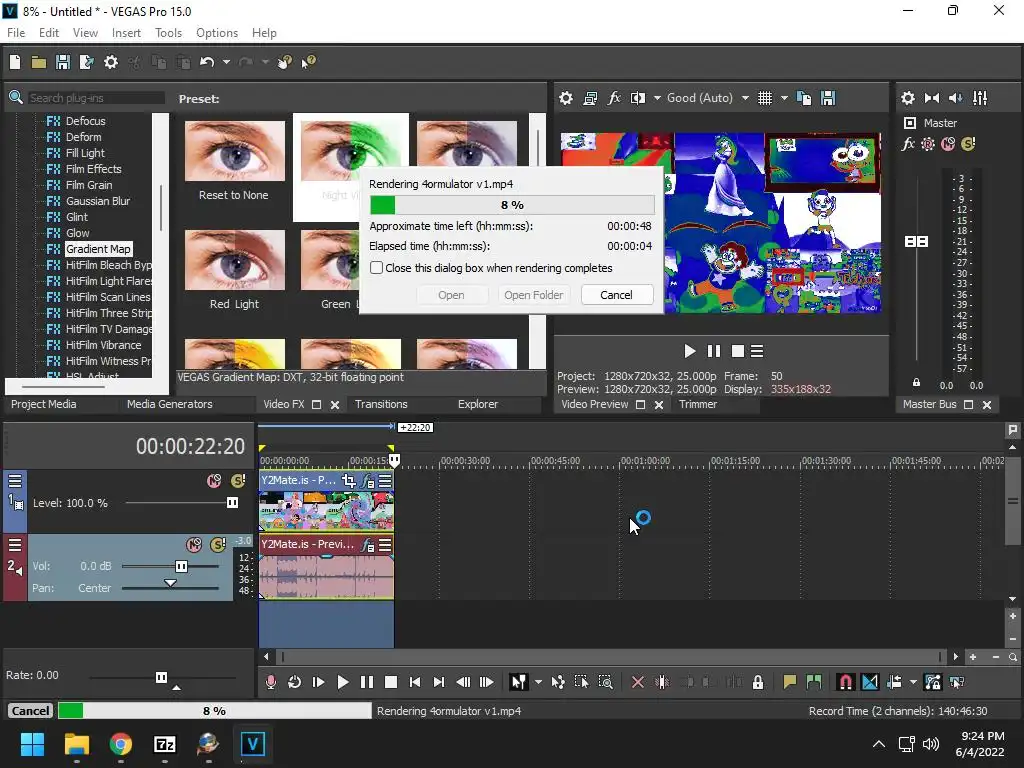This screenshot has height=768, width=1024.
Task: Switch to the Trimmer tab
Action: click(698, 404)
